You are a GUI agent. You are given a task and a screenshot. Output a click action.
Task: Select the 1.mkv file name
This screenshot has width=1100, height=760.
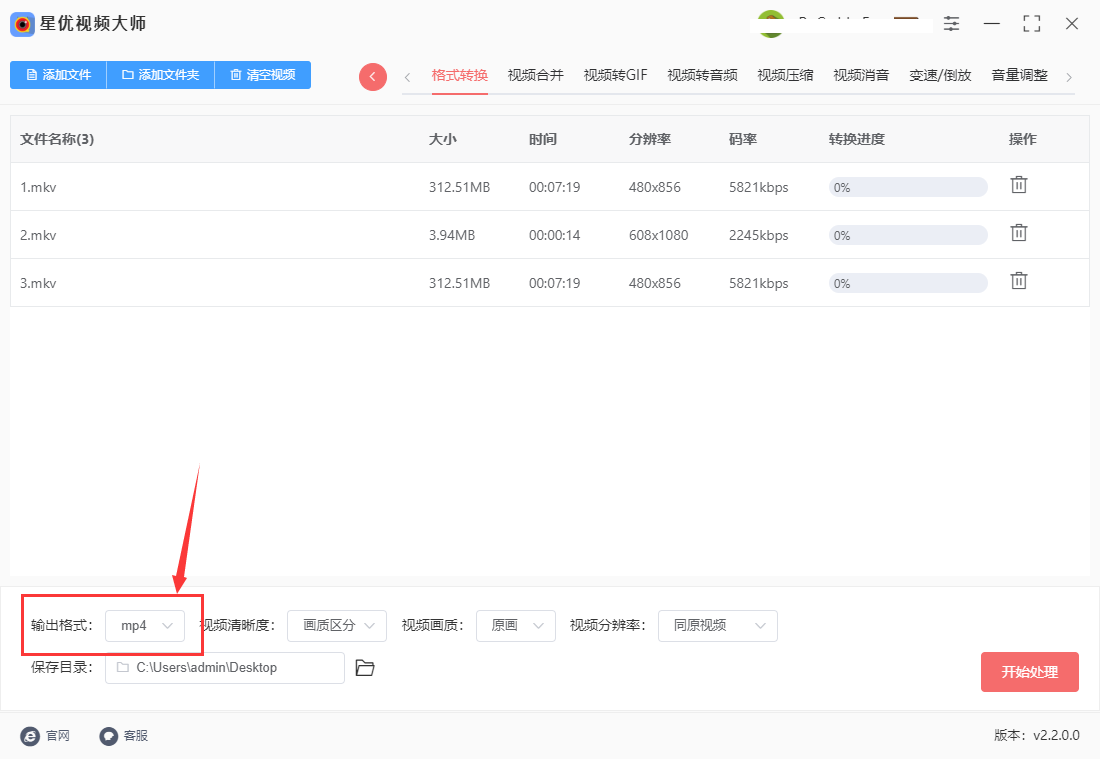point(38,187)
